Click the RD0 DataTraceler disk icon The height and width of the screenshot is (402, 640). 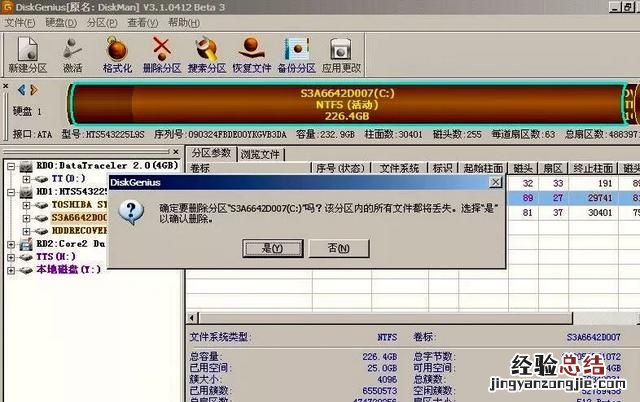tap(26, 166)
